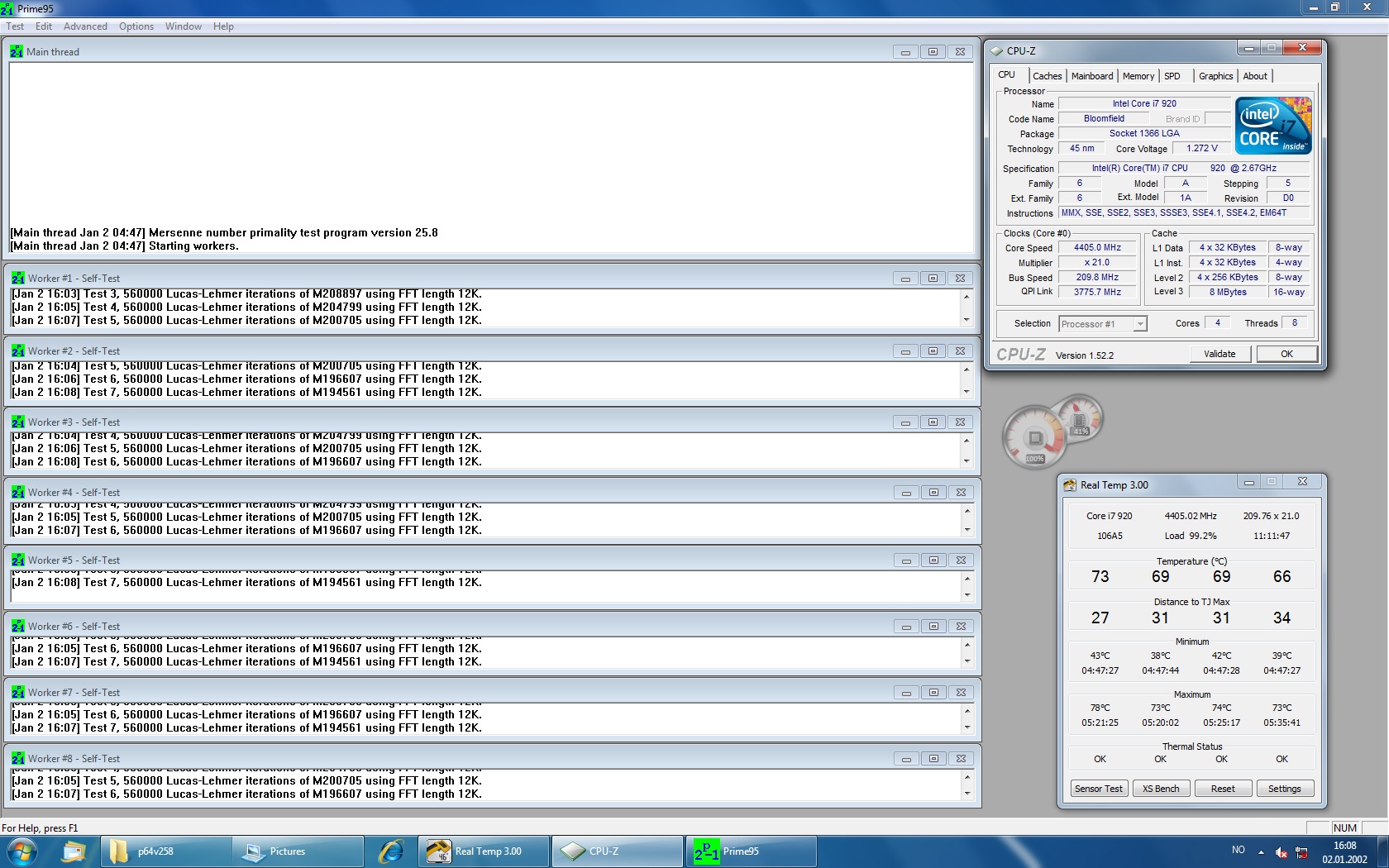Switch to Real Temp 3.00 taskbar item
1389x868 pixels.
pyautogui.click(x=484, y=851)
